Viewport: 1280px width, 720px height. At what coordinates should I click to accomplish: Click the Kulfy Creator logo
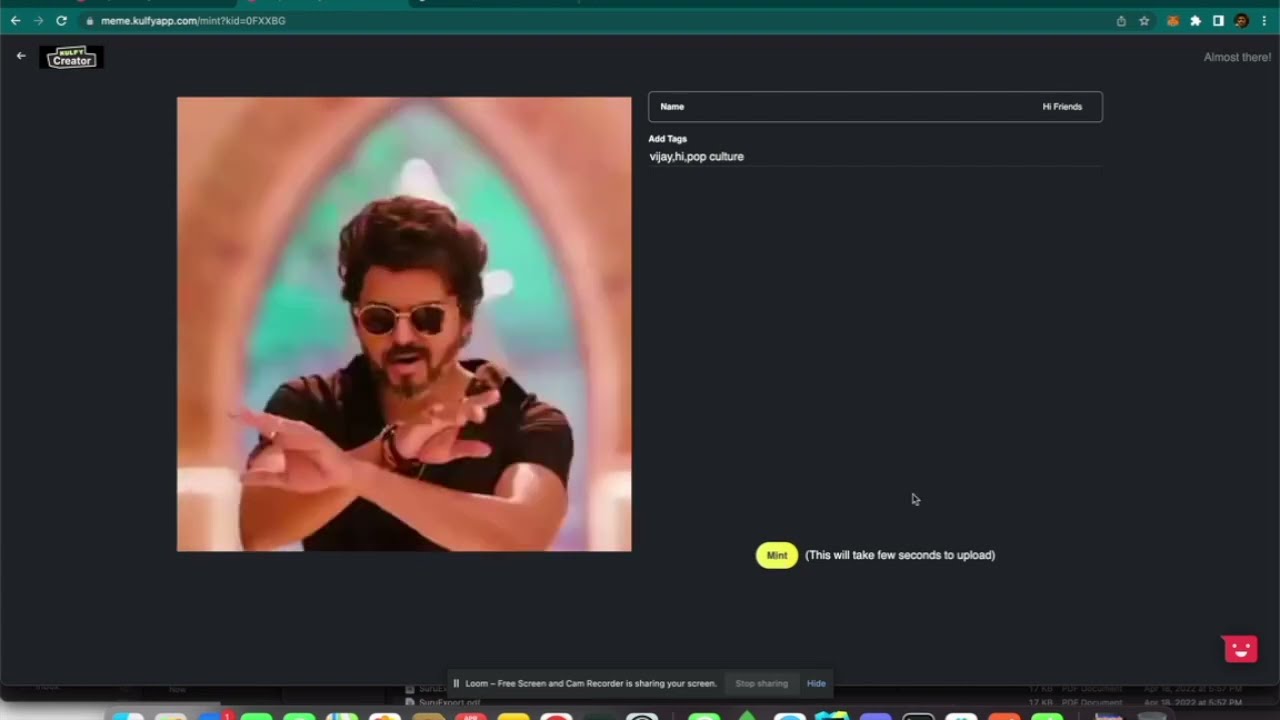[71, 57]
